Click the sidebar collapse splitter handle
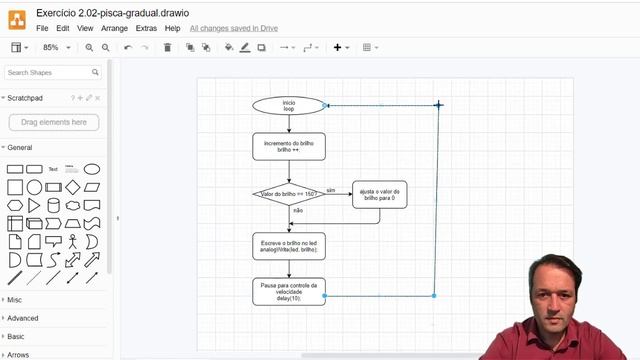This screenshot has height=360, width=640. (118, 218)
